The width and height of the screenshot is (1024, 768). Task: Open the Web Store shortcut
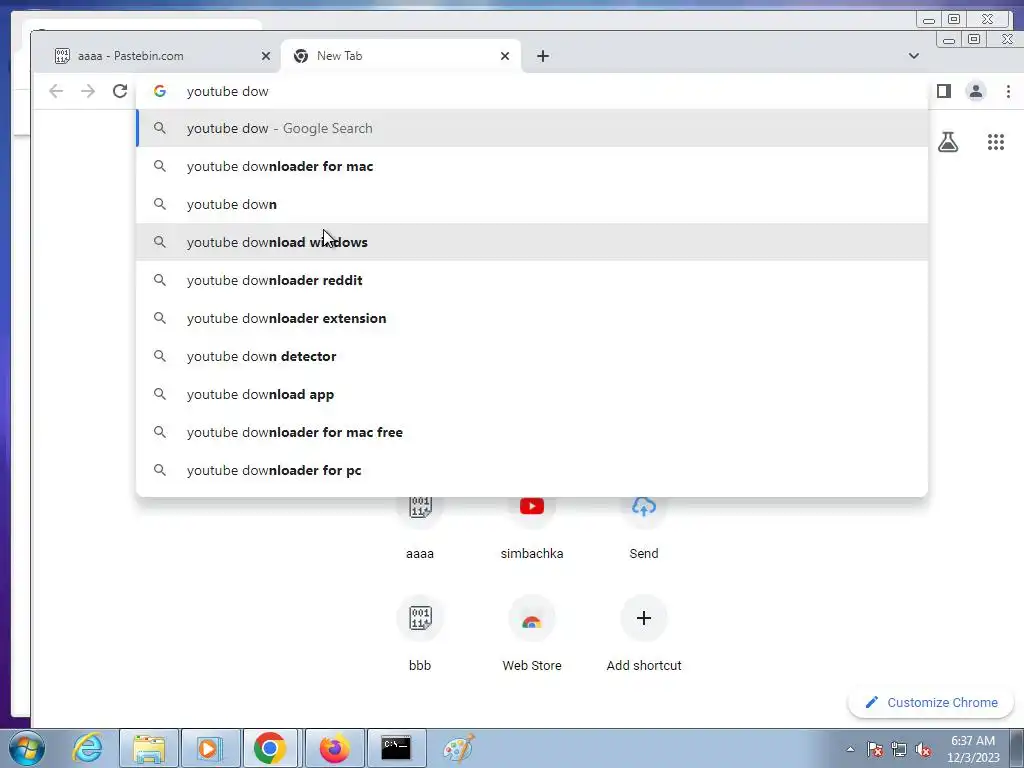[x=532, y=632]
